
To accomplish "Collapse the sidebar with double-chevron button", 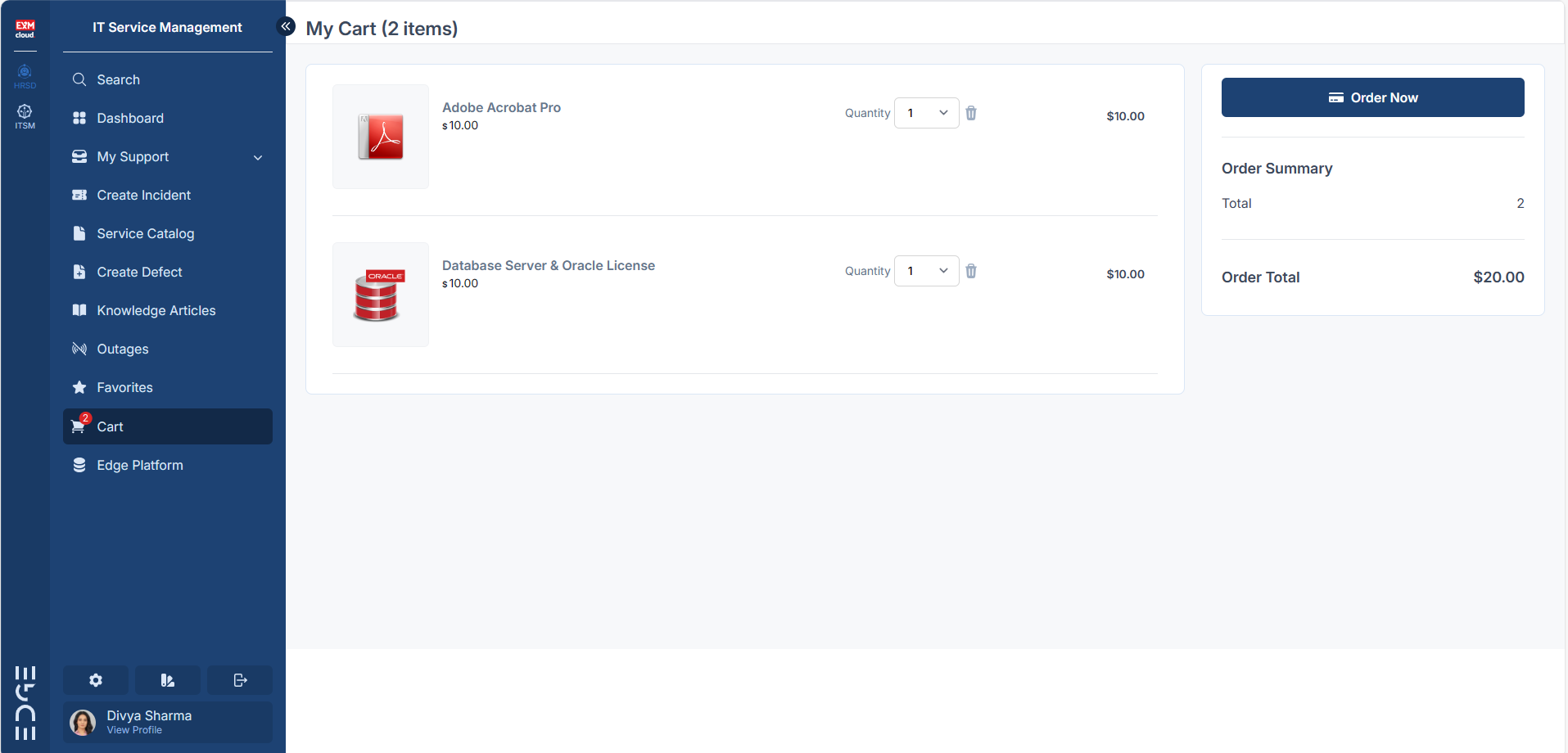I will coord(286,26).
